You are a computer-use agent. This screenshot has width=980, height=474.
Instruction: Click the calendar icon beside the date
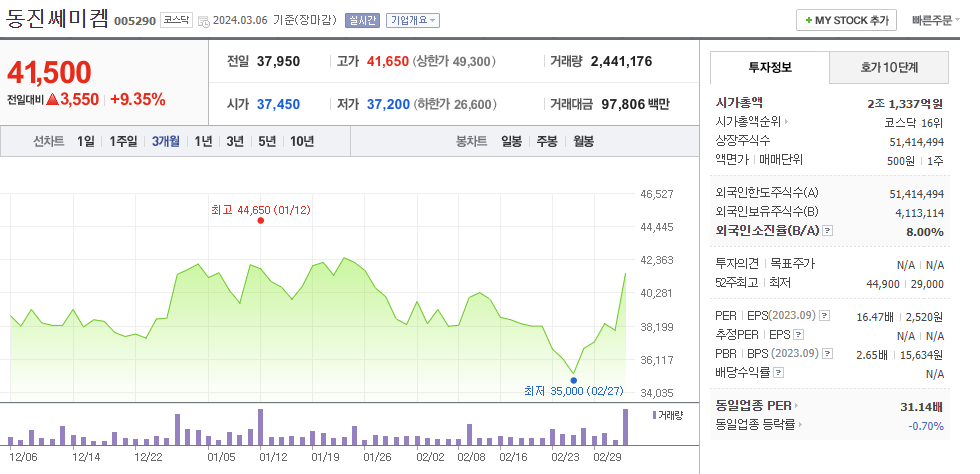coord(204,21)
